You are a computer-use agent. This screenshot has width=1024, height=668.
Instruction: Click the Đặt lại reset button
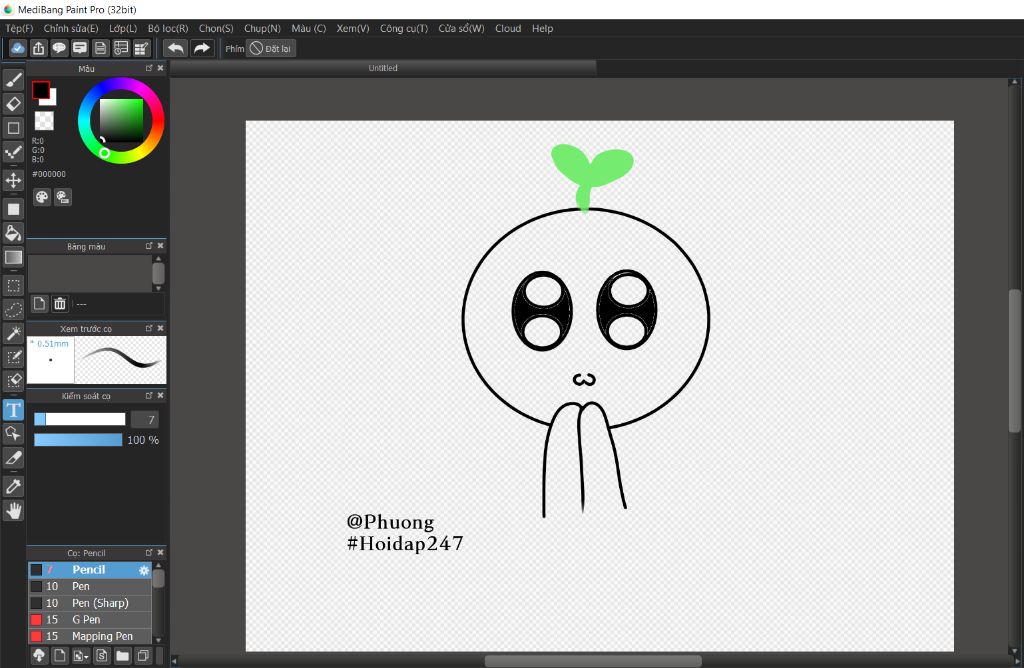271,48
